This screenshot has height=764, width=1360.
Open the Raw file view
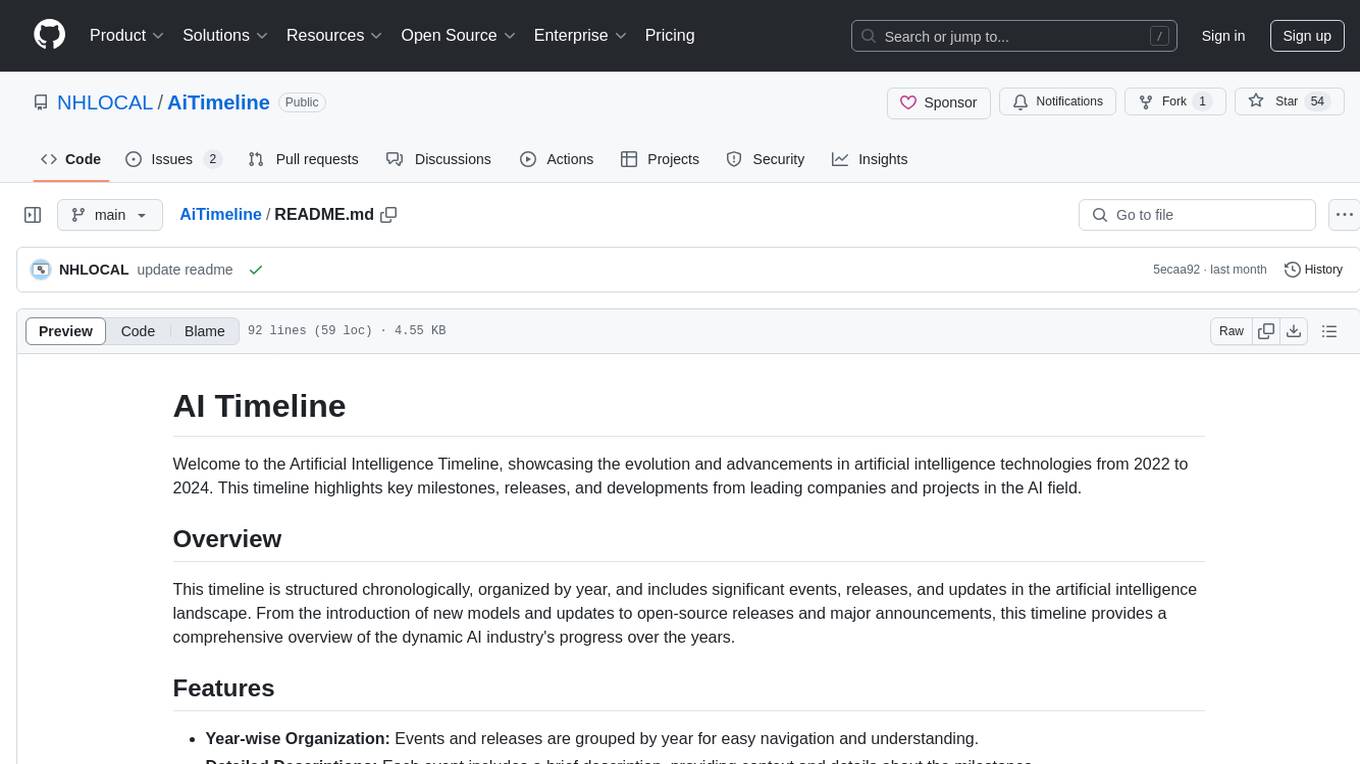click(x=1231, y=331)
